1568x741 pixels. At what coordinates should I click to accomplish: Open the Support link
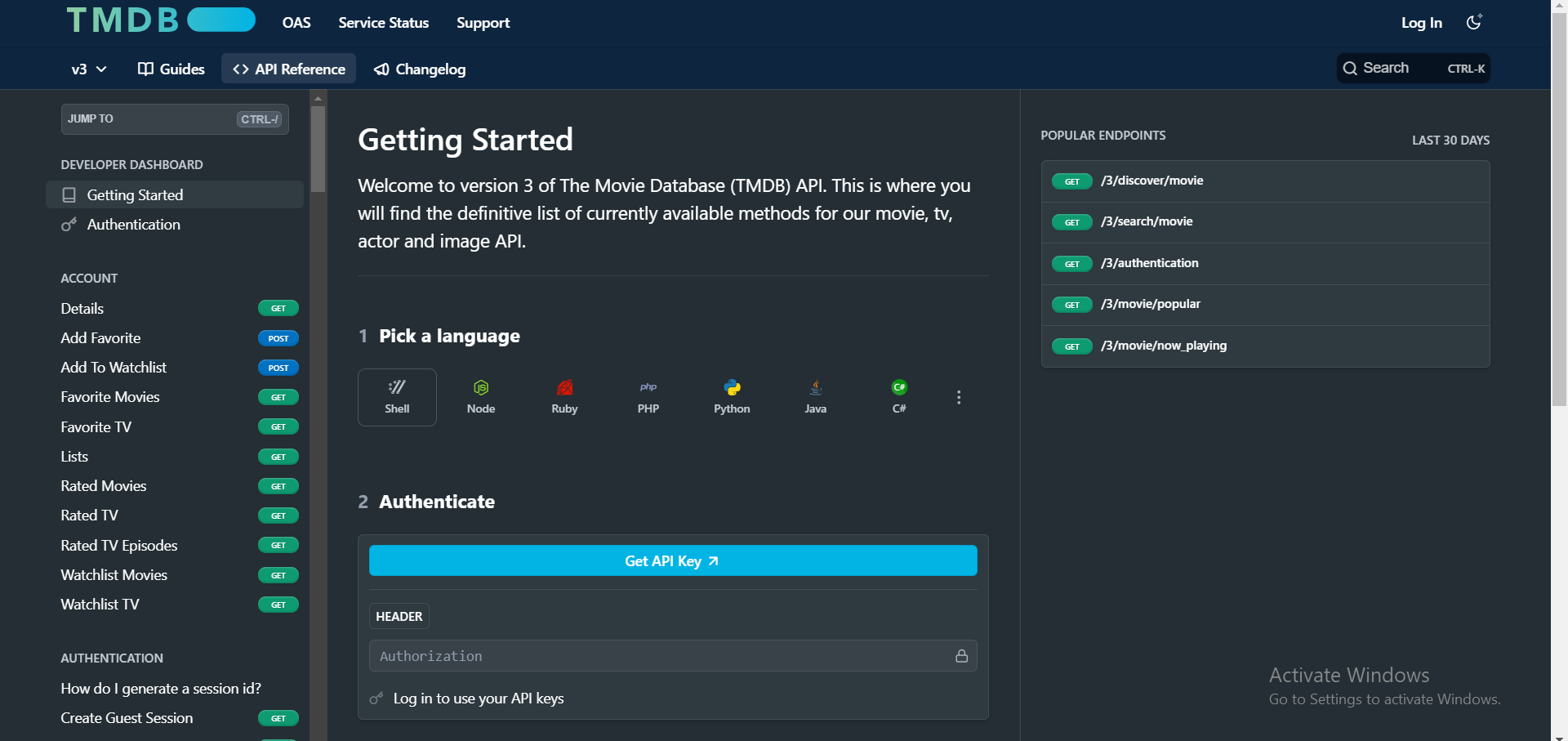pos(483,23)
